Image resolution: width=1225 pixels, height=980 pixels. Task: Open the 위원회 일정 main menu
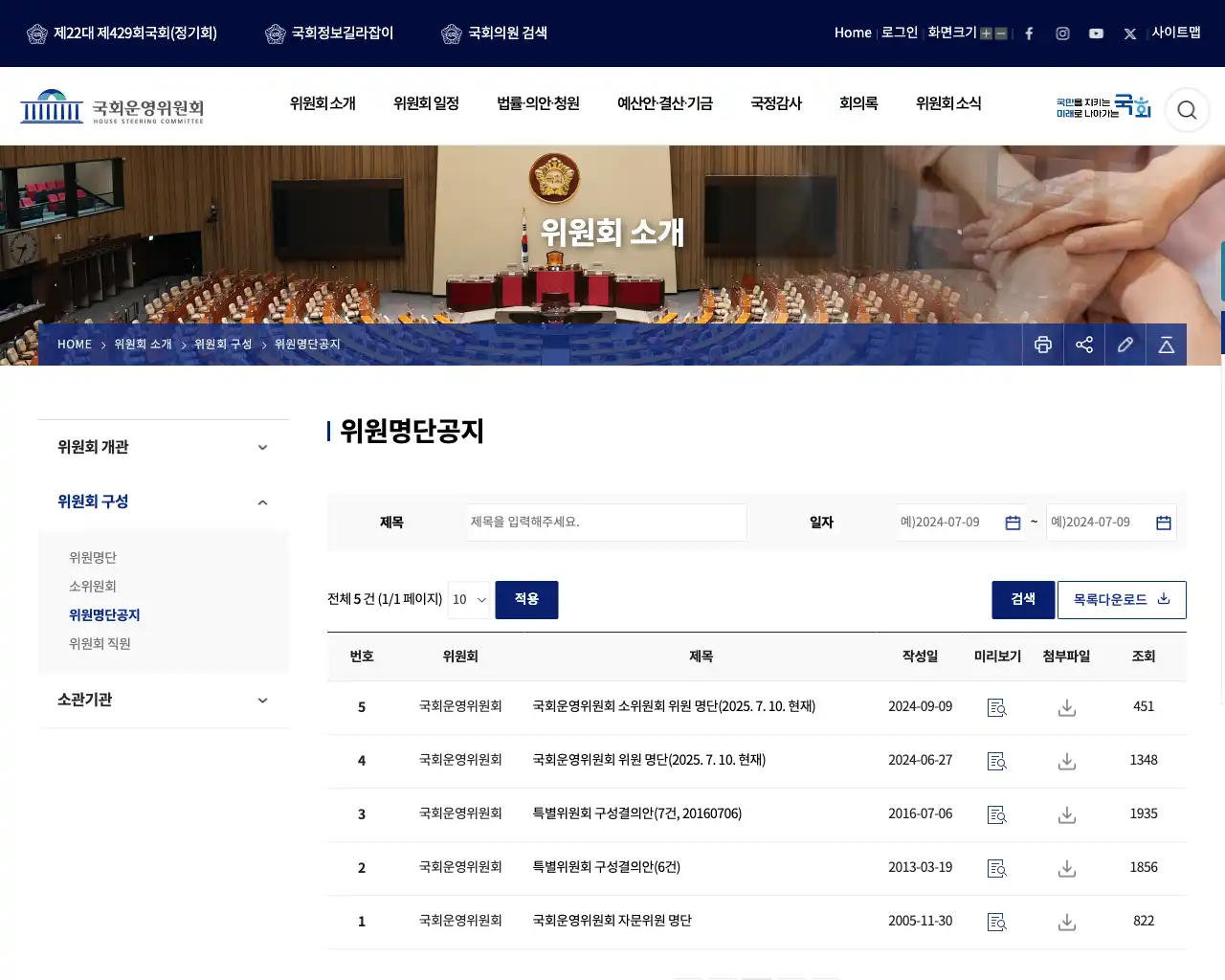click(426, 103)
